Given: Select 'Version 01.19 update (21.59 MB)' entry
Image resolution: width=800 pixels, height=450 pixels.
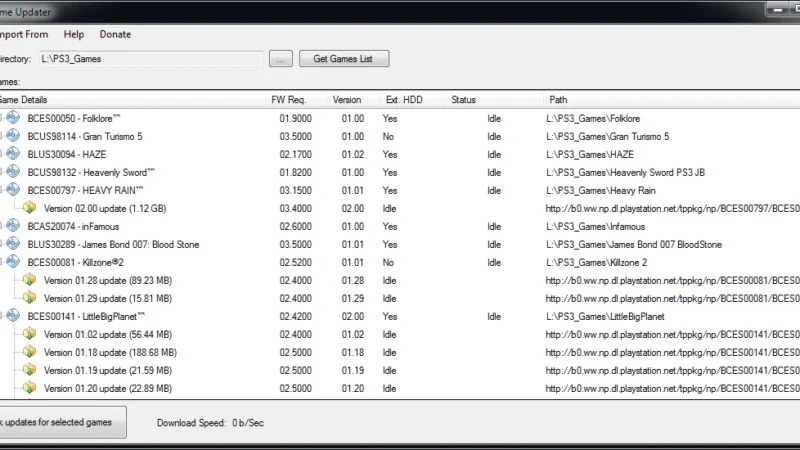Looking at the screenshot, I should pyautogui.click(x=108, y=370).
